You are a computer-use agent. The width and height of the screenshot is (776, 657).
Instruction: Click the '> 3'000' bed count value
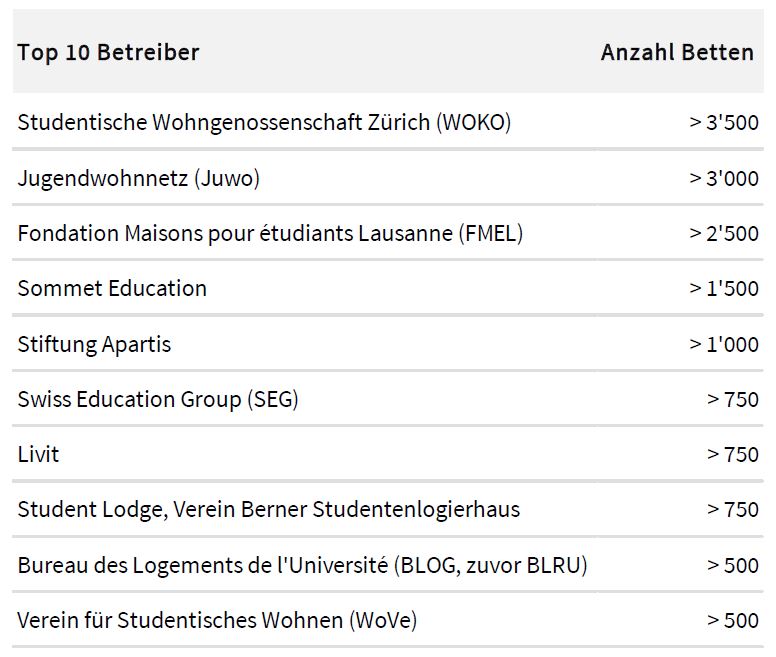coord(724,178)
